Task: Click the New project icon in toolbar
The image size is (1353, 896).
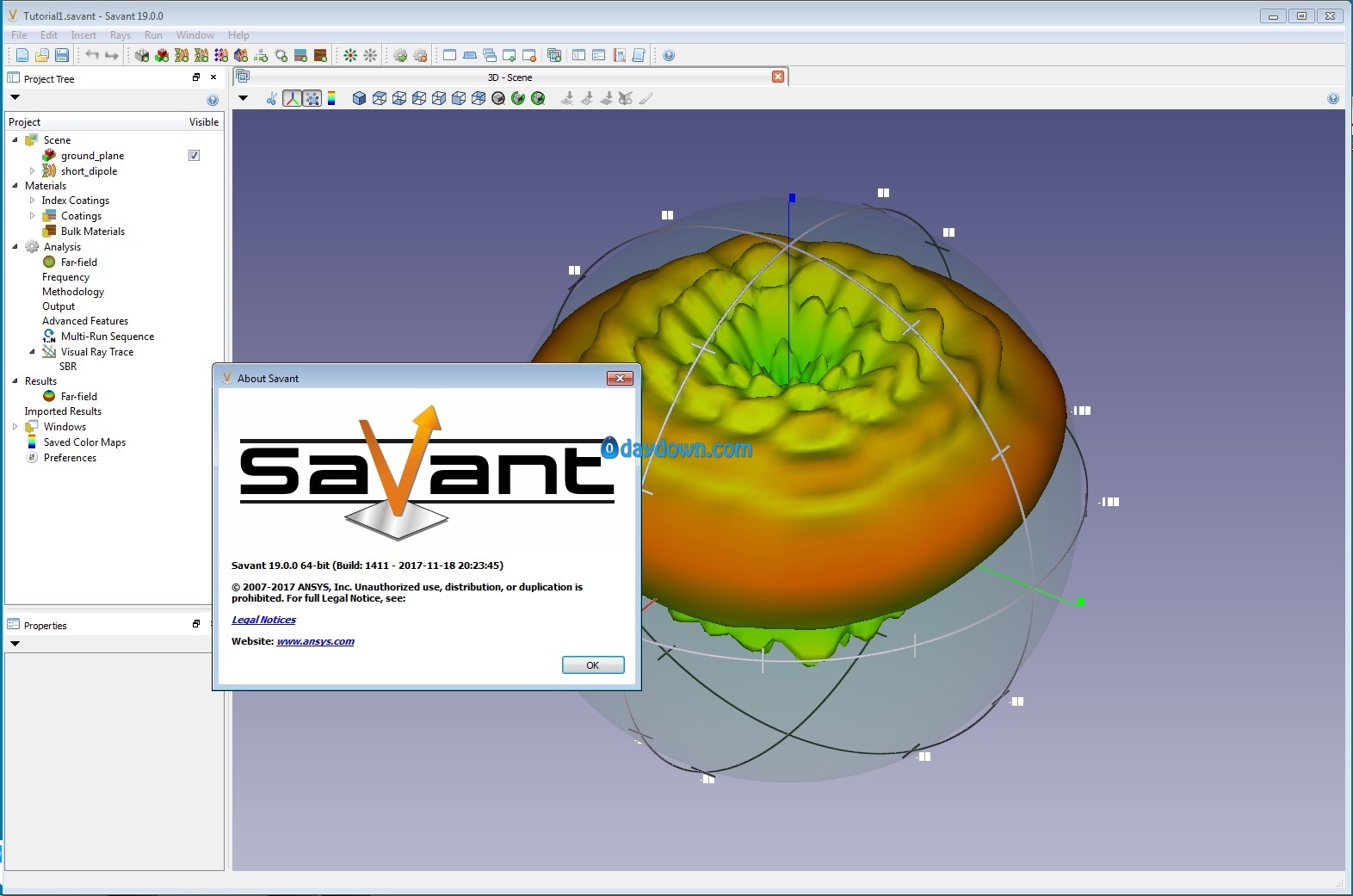Action: click(x=22, y=55)
